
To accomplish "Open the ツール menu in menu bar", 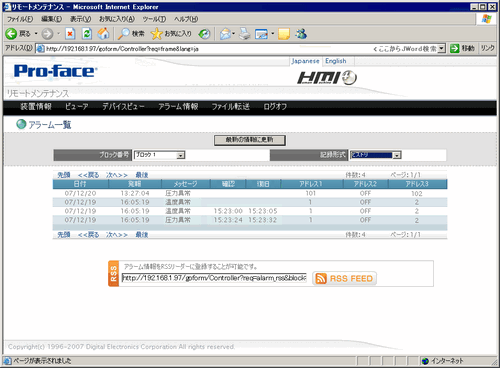I will pyautogui.click(x=154, y=19).
